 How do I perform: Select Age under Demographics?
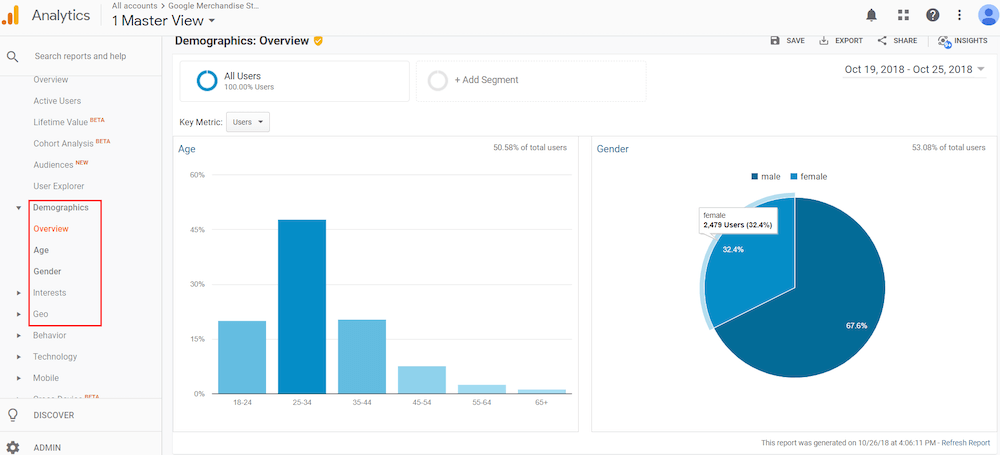point(41,250)
